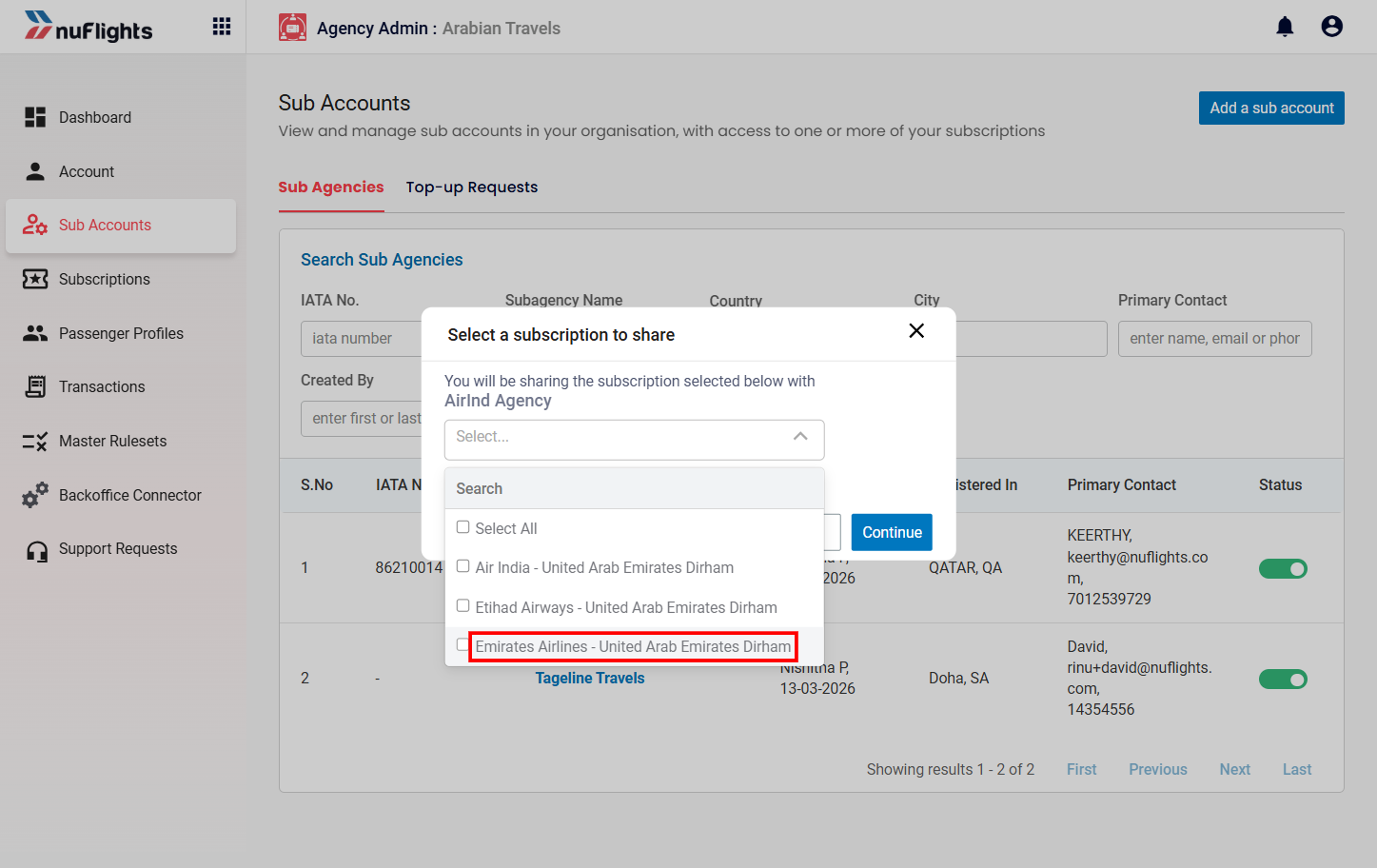Open notifications bell
The image size is (1377, 868).
(1285, 27)
